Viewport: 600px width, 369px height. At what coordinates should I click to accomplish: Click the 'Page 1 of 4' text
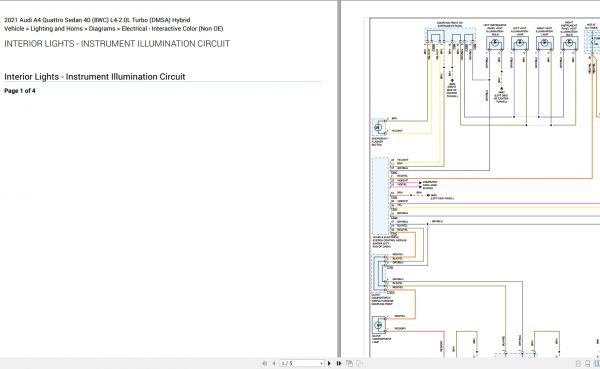point(20,91)
